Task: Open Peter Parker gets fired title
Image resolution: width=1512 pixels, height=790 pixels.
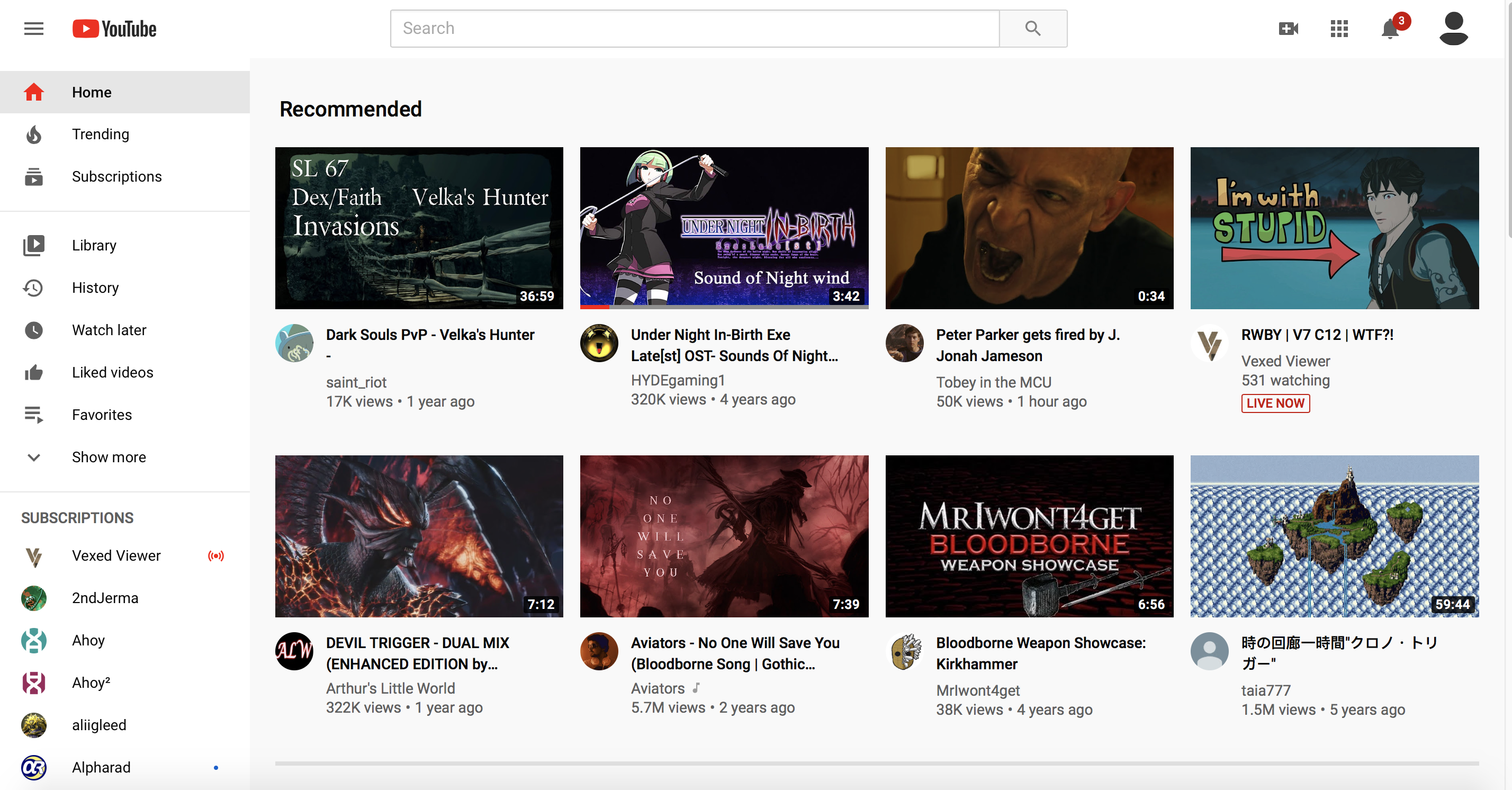Action: pos(1028,345)
